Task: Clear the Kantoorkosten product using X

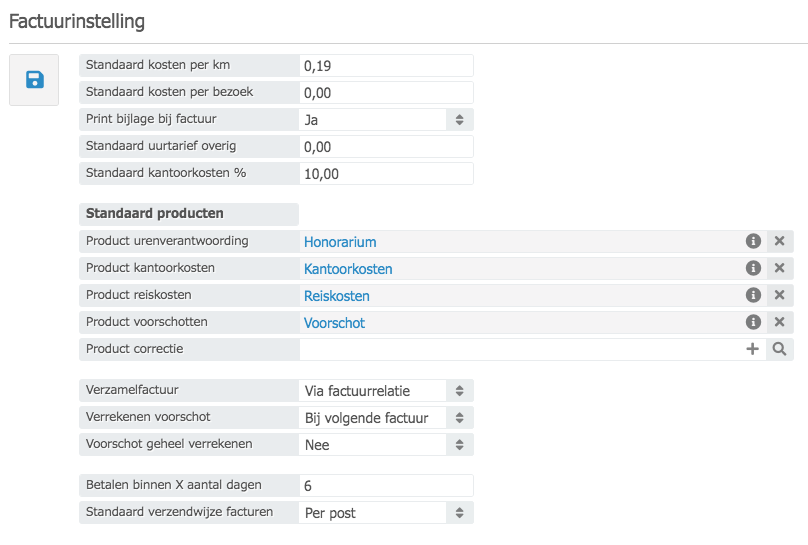Action: [780, 268]
